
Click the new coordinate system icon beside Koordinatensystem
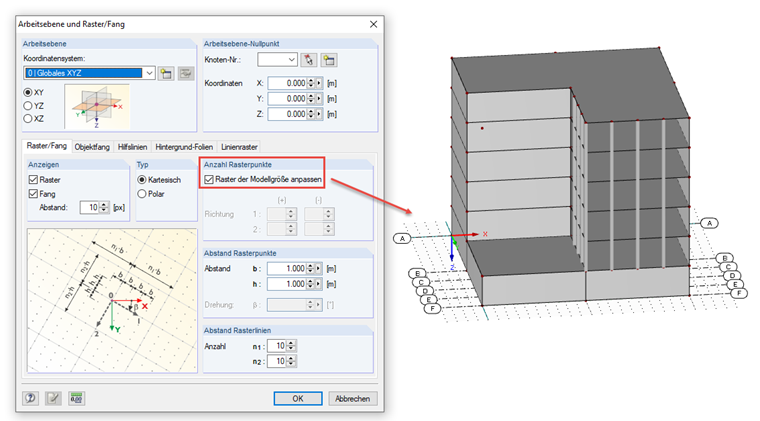(x=166, y=73)
